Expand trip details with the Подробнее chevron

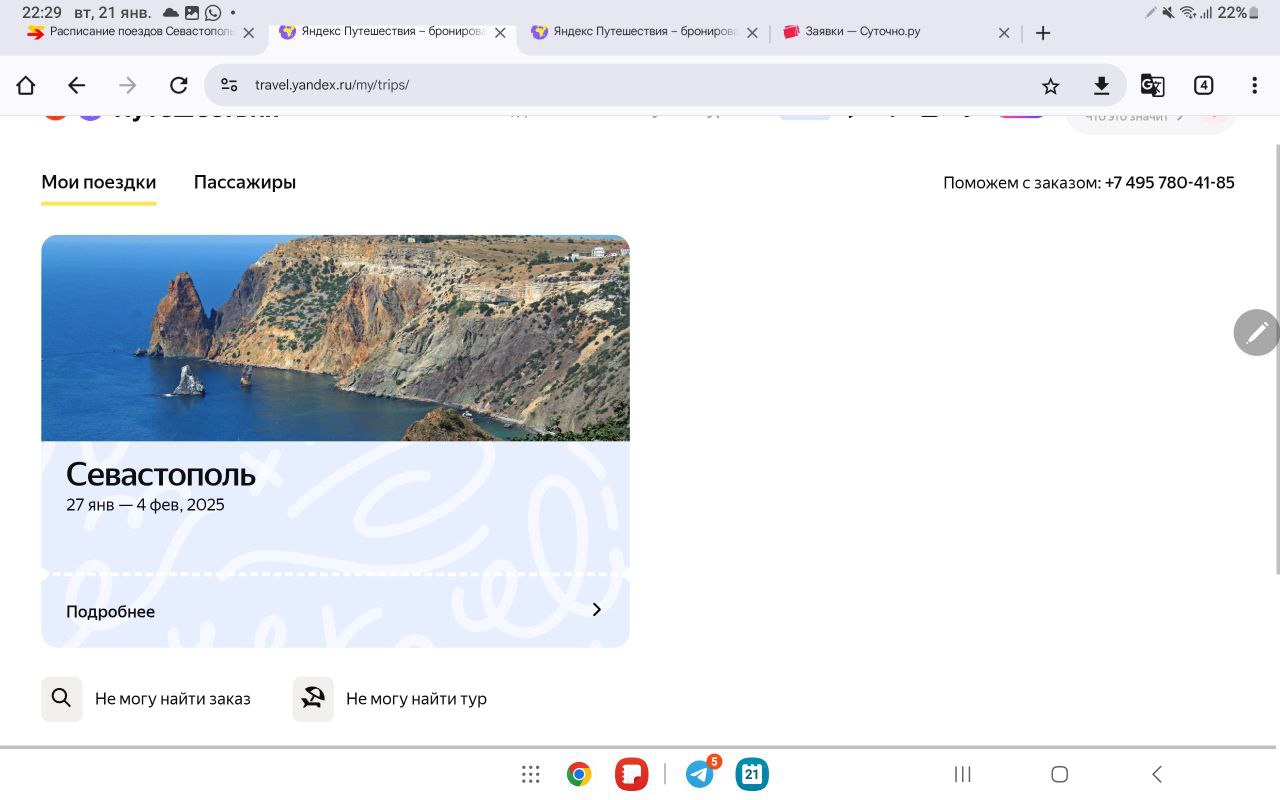pyautogui.click(x=597, y=610)
